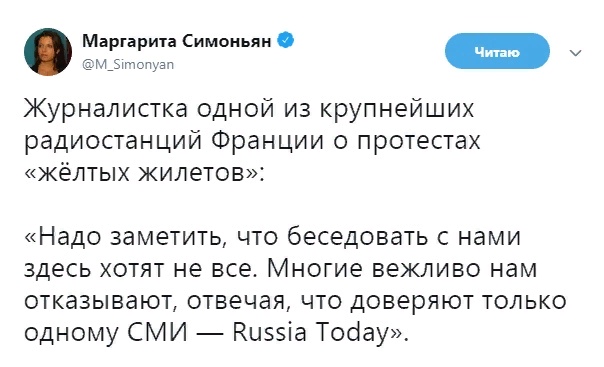Open the display name Маргарита Симоньян

point(177,41)
